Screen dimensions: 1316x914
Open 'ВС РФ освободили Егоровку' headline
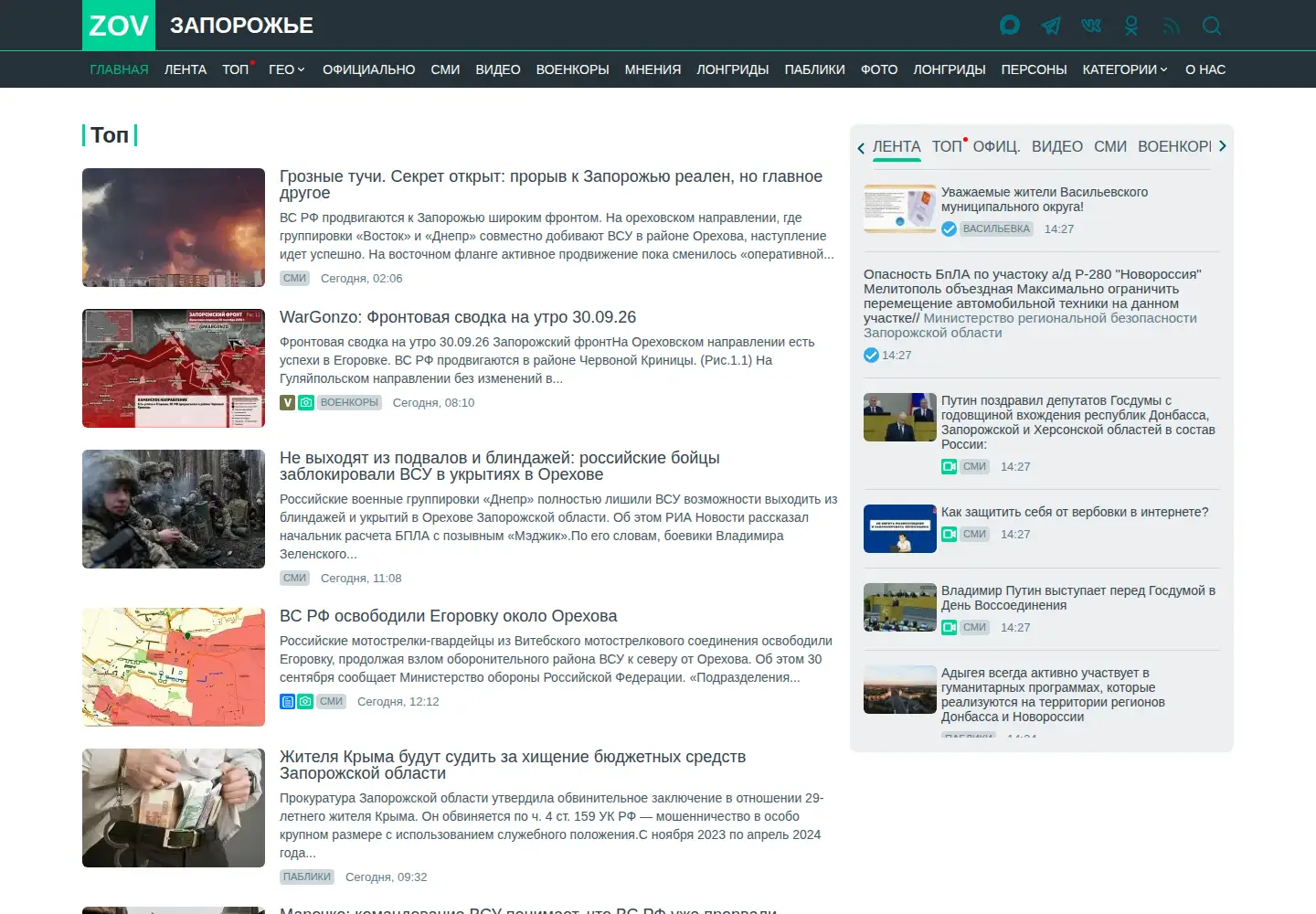point(448,616)
